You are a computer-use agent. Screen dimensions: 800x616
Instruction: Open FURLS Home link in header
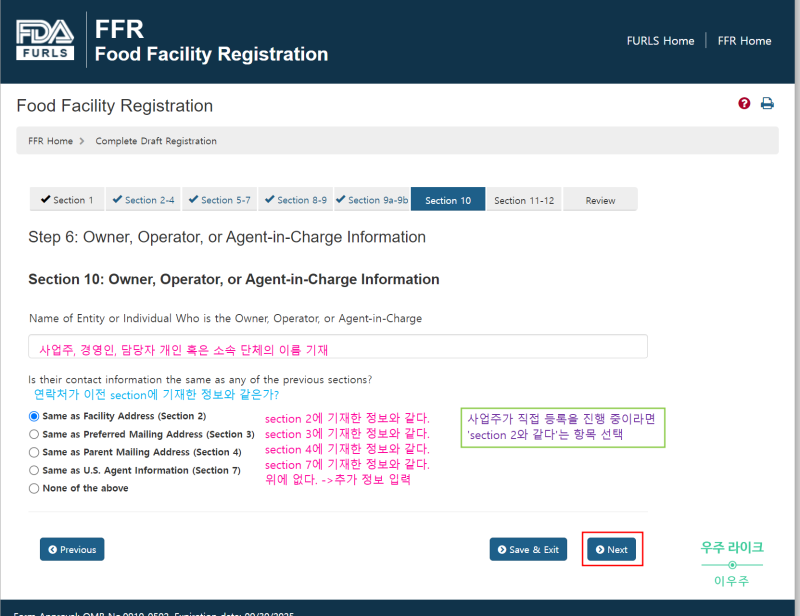click(x=660, y=41)
